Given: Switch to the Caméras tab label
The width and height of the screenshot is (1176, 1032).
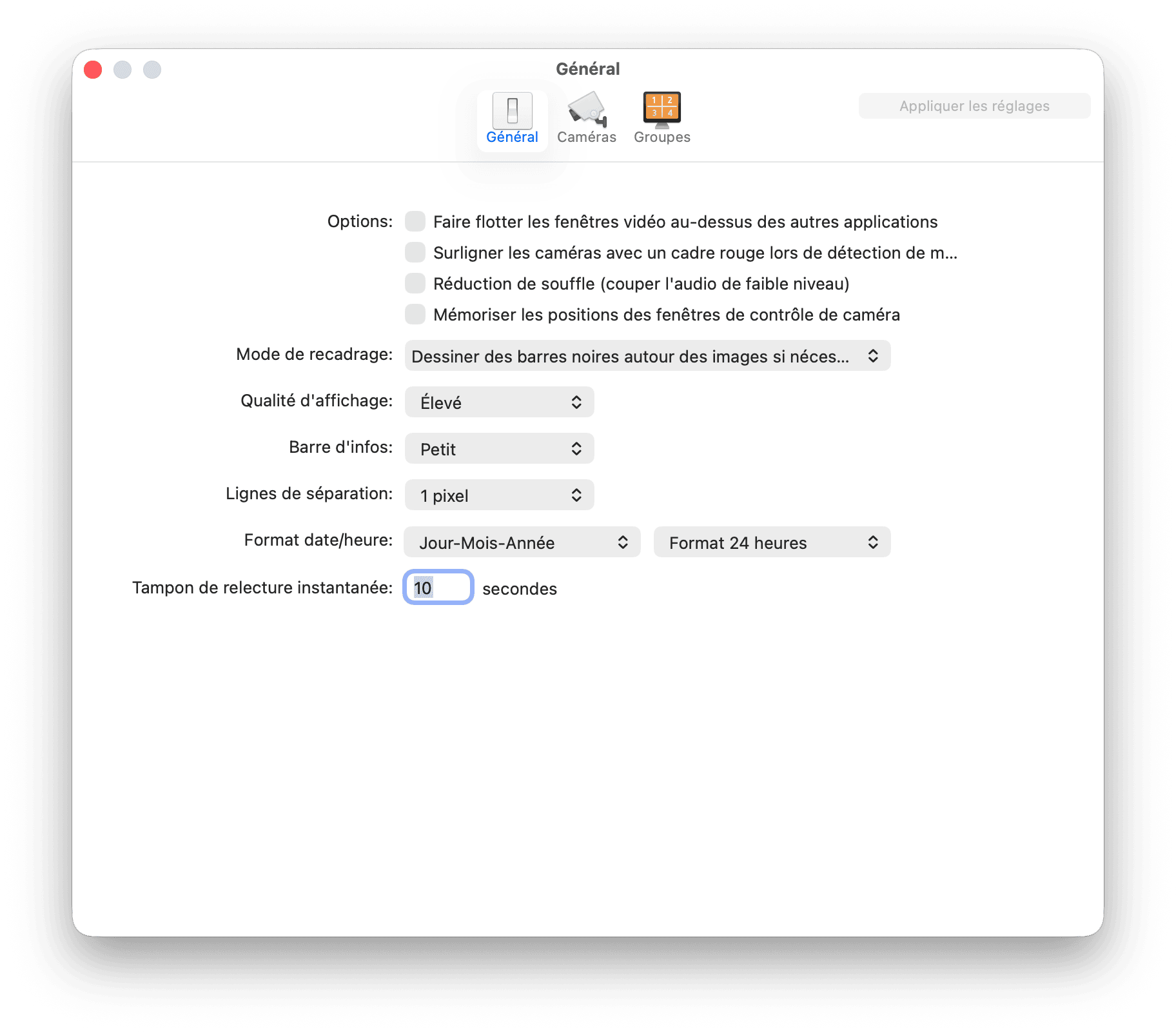Looking at the screenshot, I should (x=587, y=137).
